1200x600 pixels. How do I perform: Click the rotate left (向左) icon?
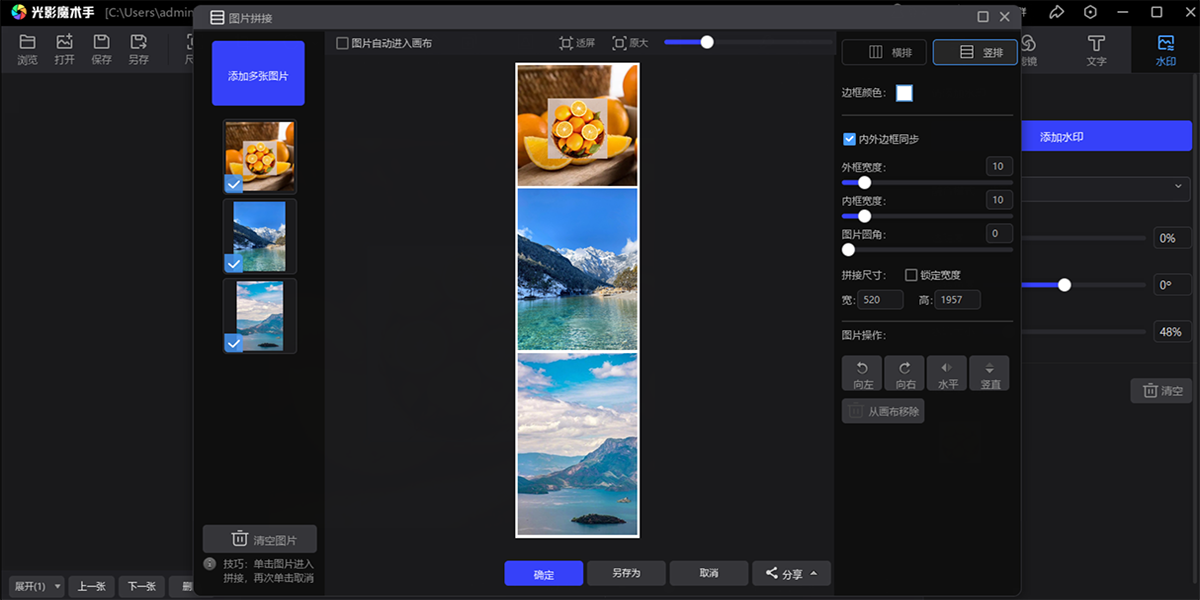(862, 368)
